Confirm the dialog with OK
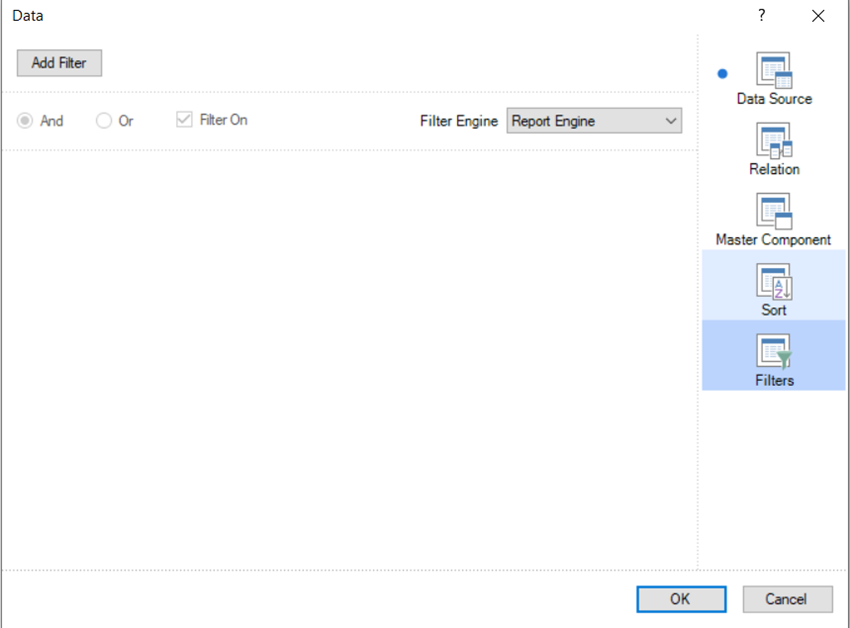 (x=681, y=599)
